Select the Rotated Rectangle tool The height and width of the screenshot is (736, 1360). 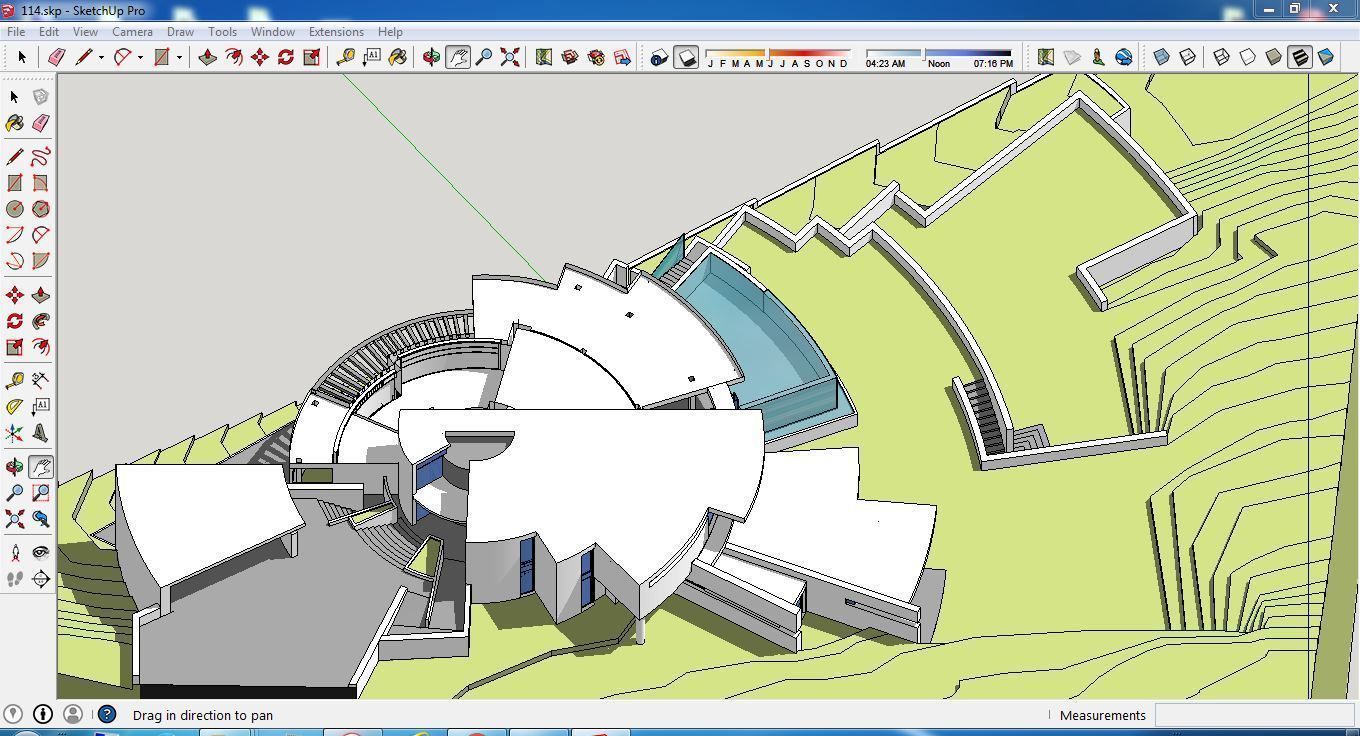click(x=41, y=183)
